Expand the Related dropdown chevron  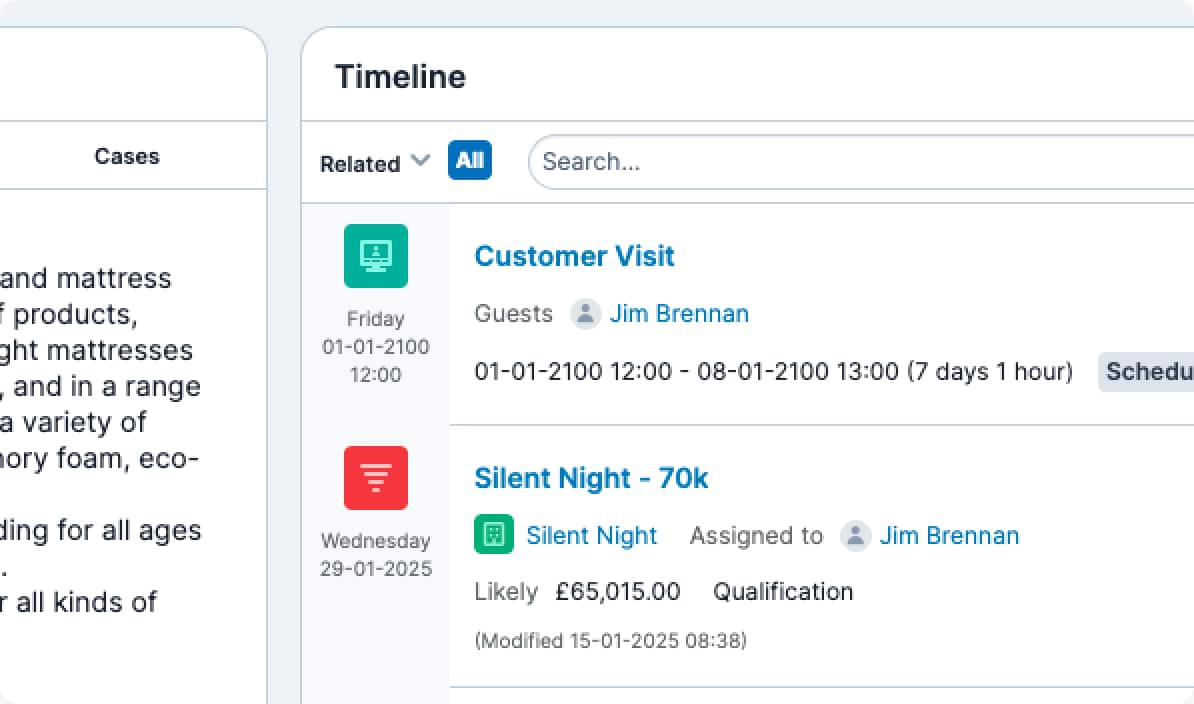420,161
